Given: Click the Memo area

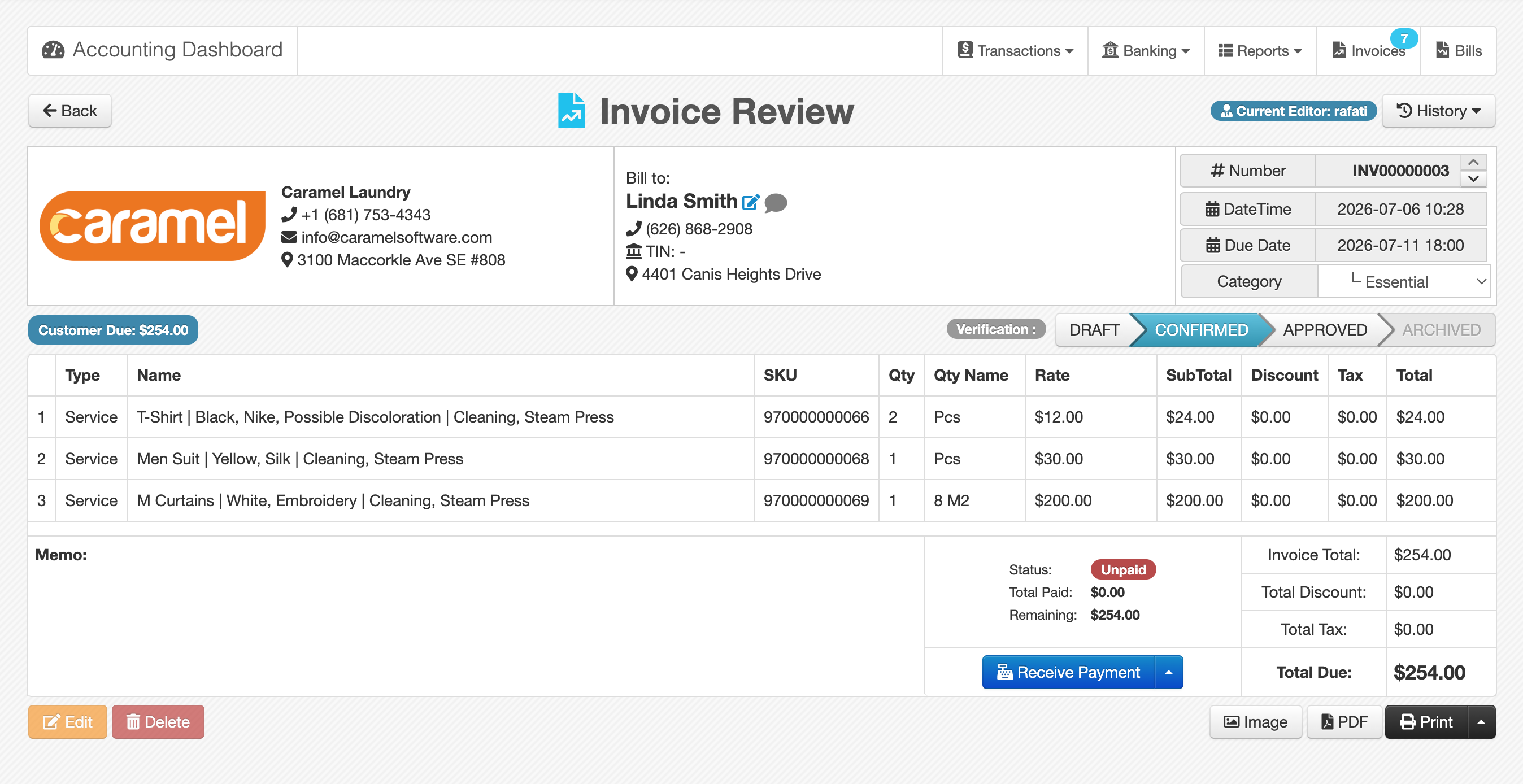Looking at the screenshot, I should [x=476, y=616].
